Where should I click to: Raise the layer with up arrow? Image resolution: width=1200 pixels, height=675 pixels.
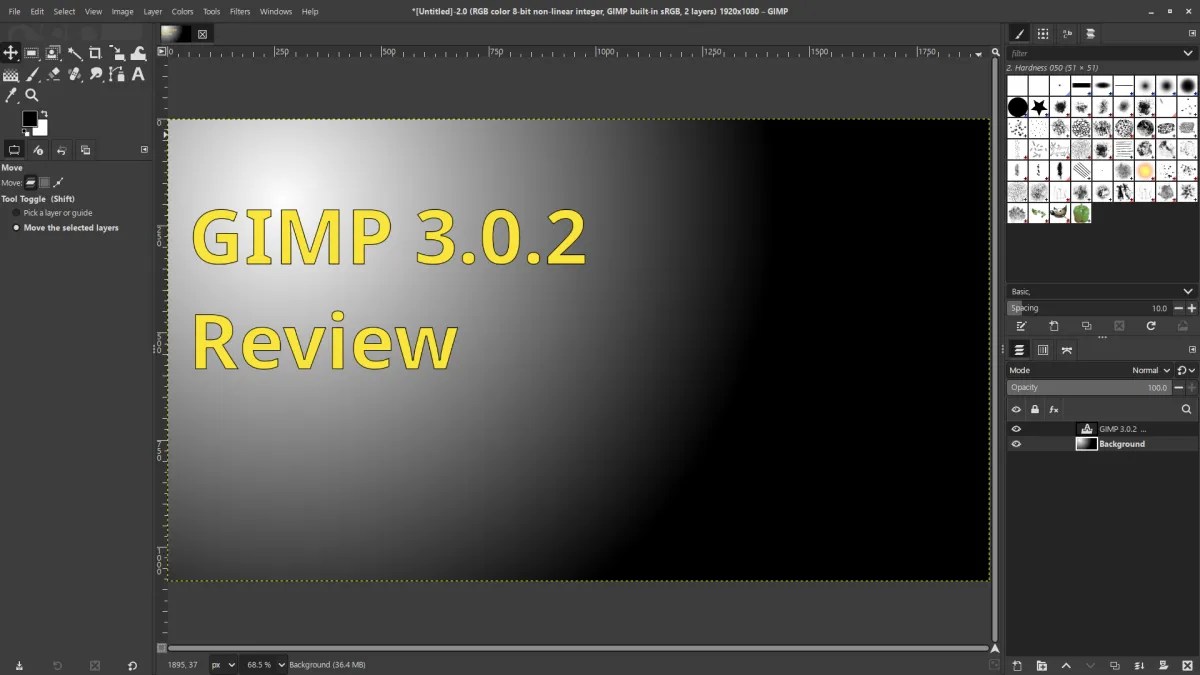pos(1066,666)
